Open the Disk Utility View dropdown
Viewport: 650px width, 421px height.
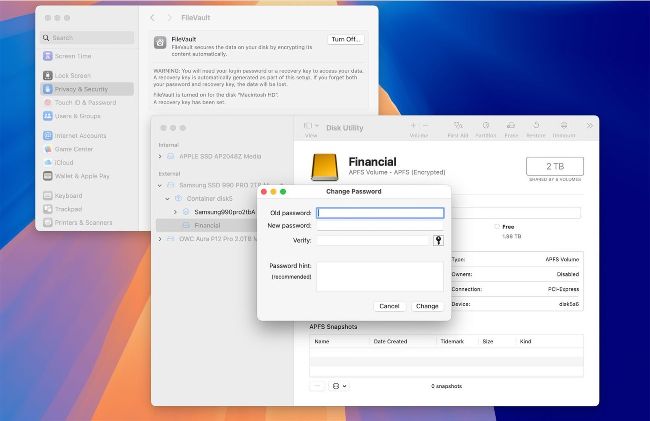click(x=310, y=126)
